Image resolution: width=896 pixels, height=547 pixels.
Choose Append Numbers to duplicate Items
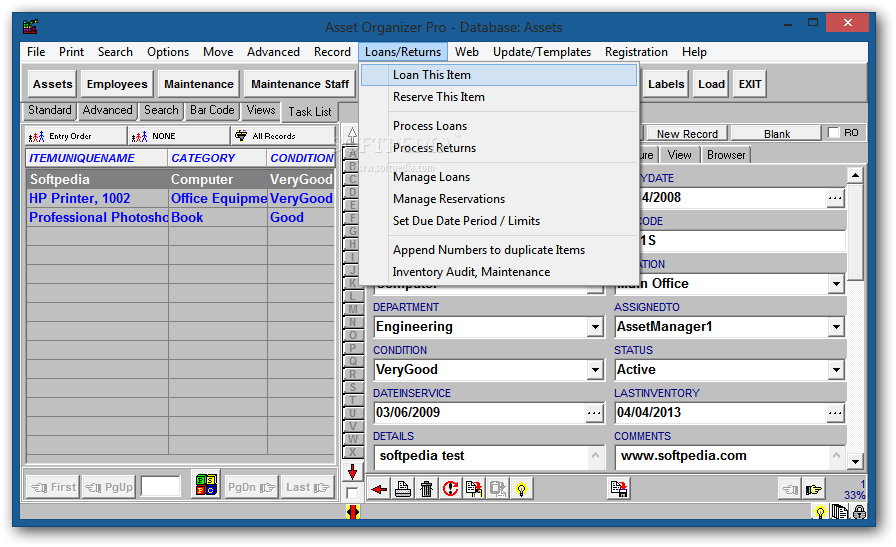pos(499,250)
